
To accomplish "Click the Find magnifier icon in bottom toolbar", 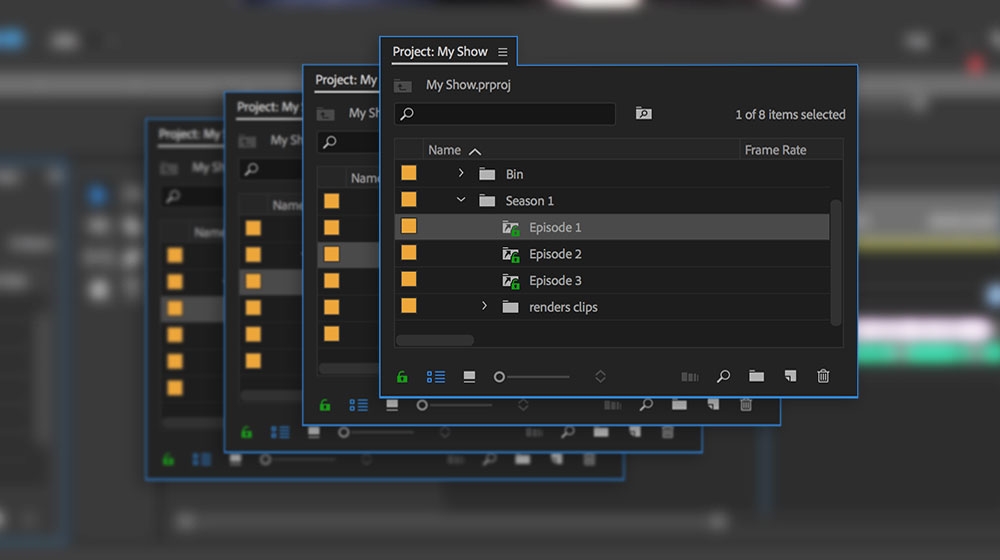I will click(723, 376).
